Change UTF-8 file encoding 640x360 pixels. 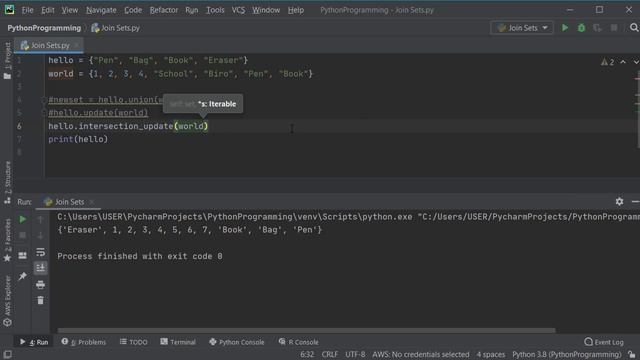[x=355, y=354]
